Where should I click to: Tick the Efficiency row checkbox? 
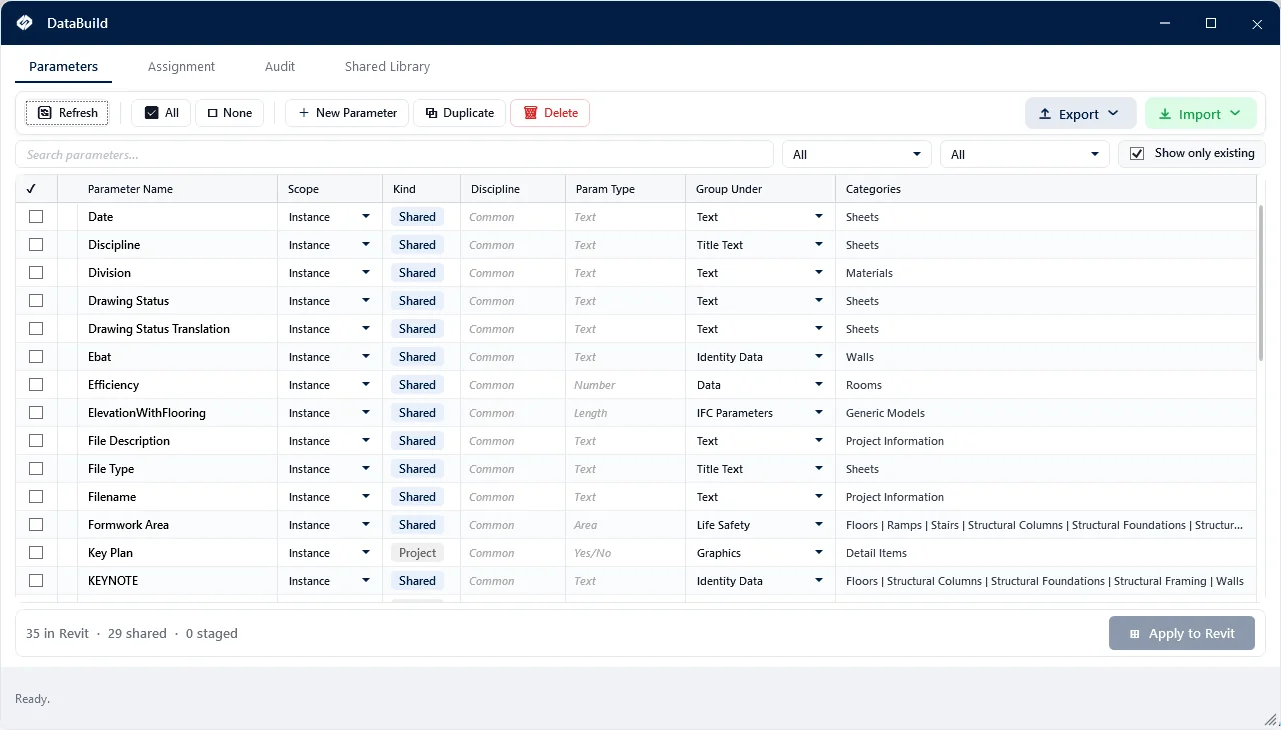pos(36,385)
